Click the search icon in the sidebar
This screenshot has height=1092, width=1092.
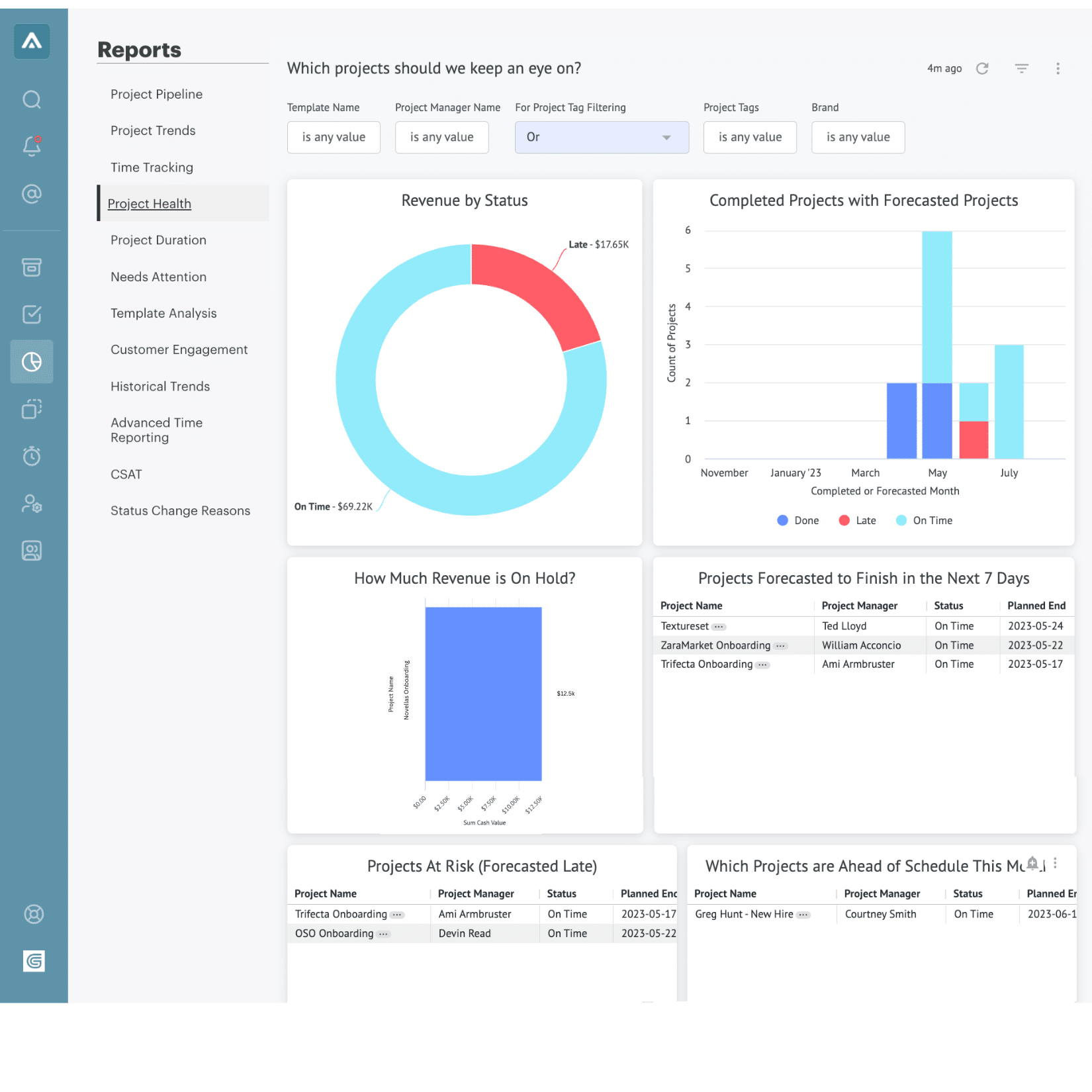tap(32, 99)
